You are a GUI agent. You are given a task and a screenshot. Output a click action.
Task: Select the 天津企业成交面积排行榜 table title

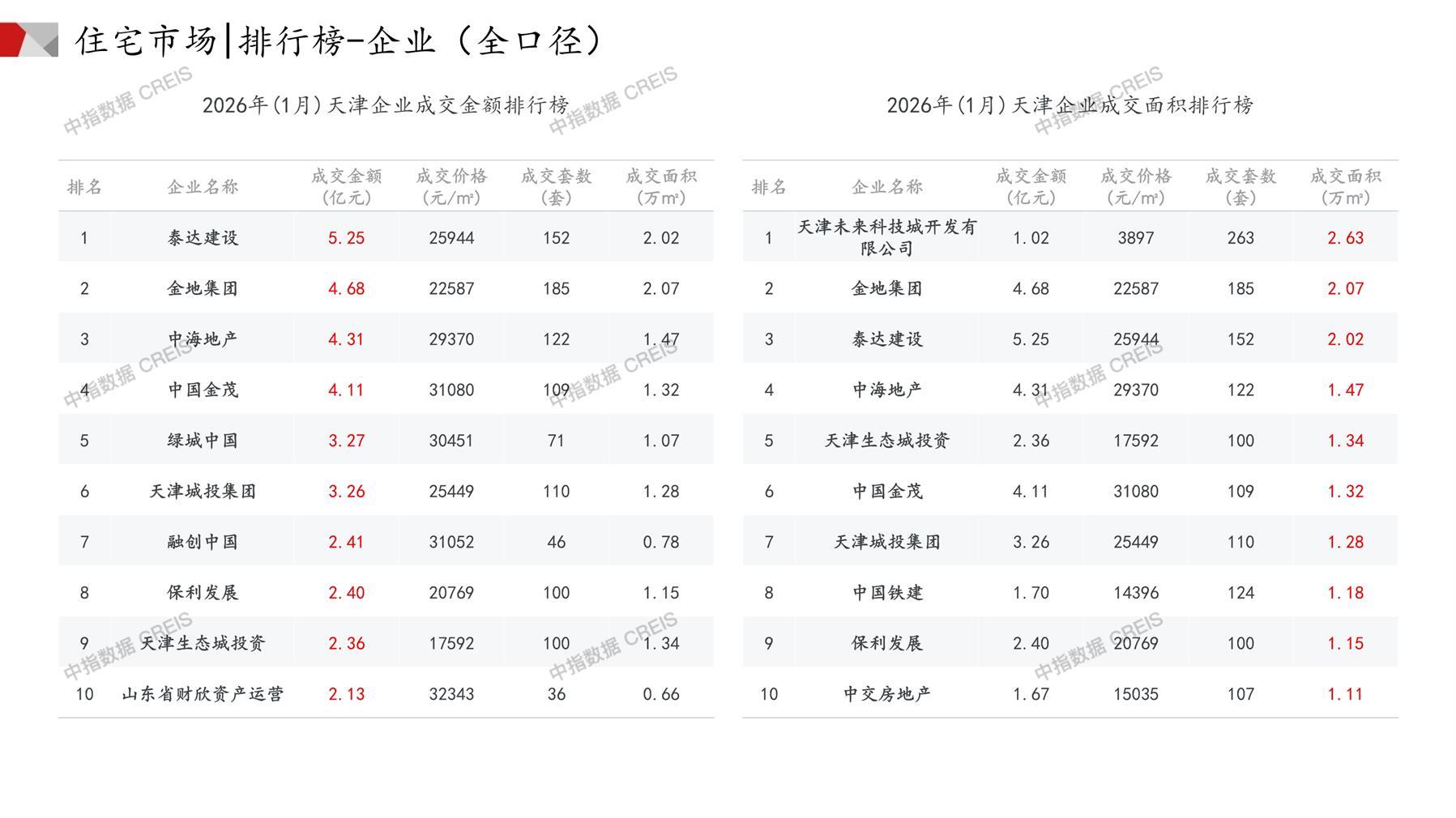(1070, 105)
